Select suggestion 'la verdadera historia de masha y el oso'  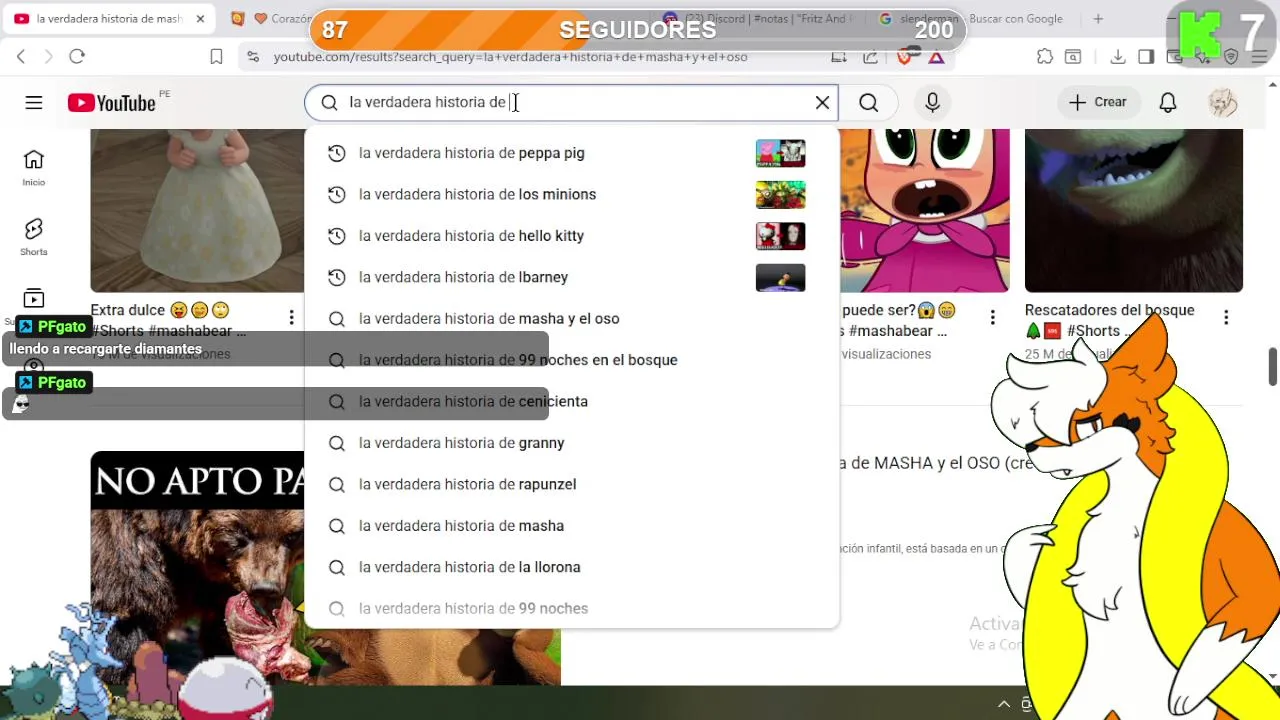[571, 319]
